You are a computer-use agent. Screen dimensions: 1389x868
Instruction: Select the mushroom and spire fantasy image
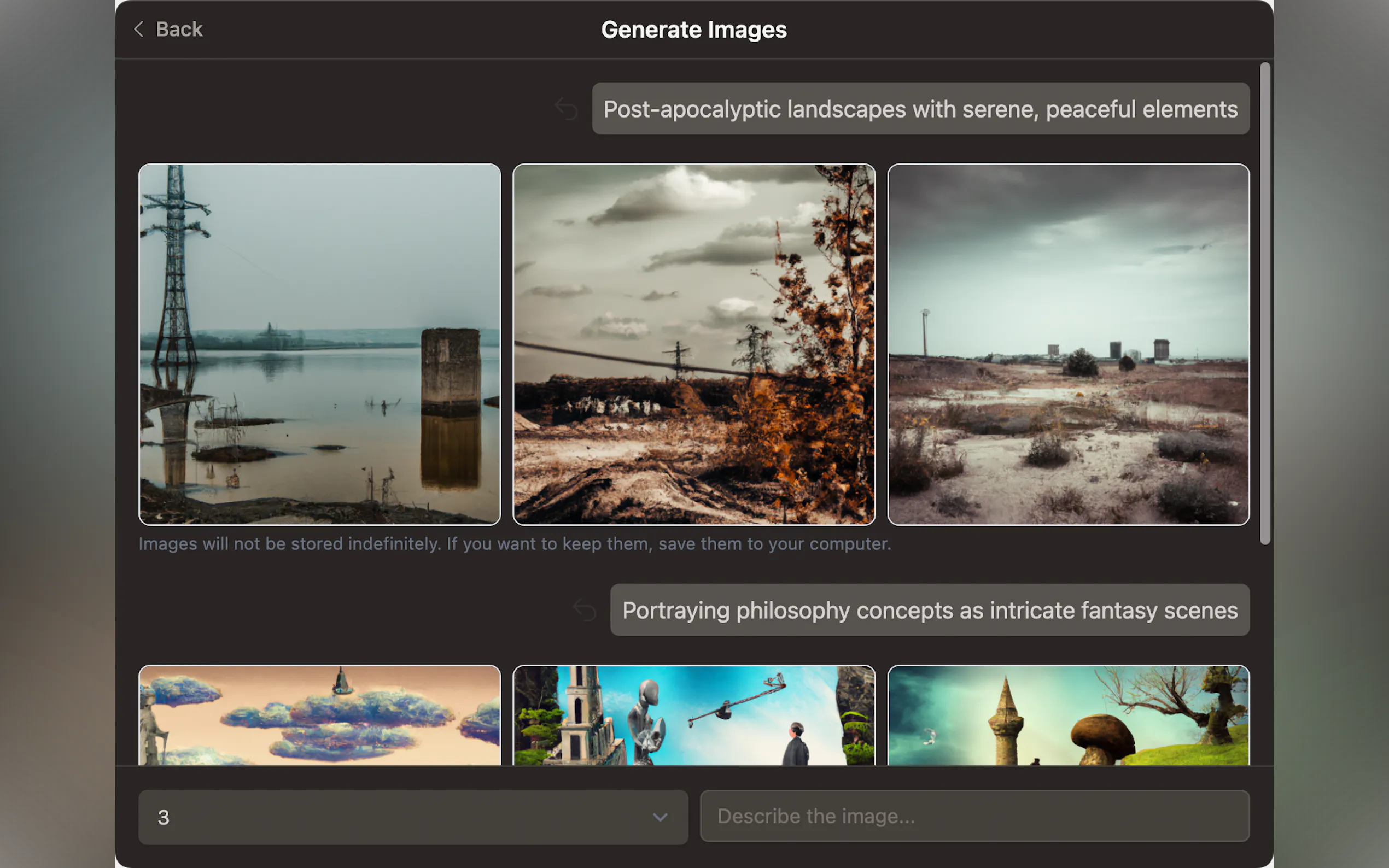coord(1068,715)
